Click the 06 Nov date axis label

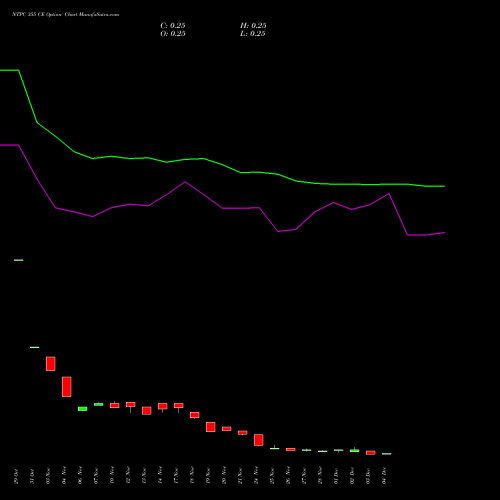click(80, 475)
